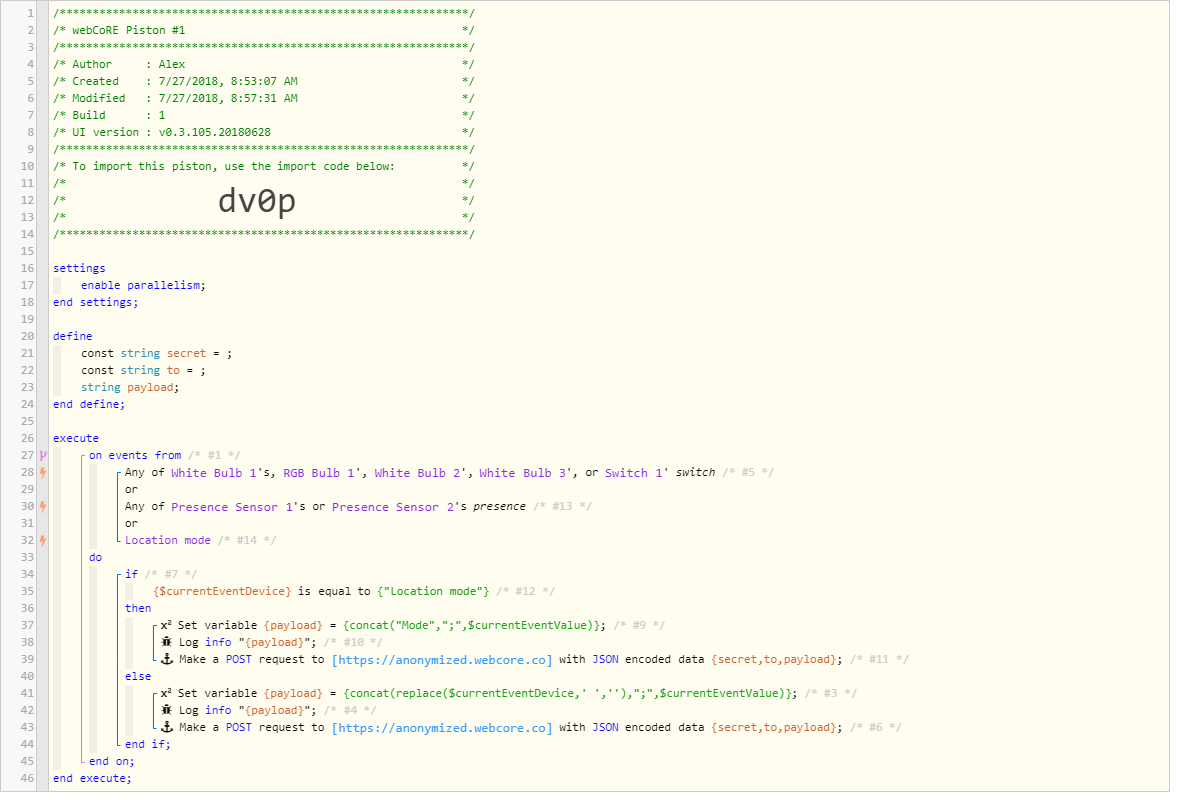The width and height of the screenshot is (1178, 800).
Task: Click the Created timestamp comment line
Action: coord(185,81)
